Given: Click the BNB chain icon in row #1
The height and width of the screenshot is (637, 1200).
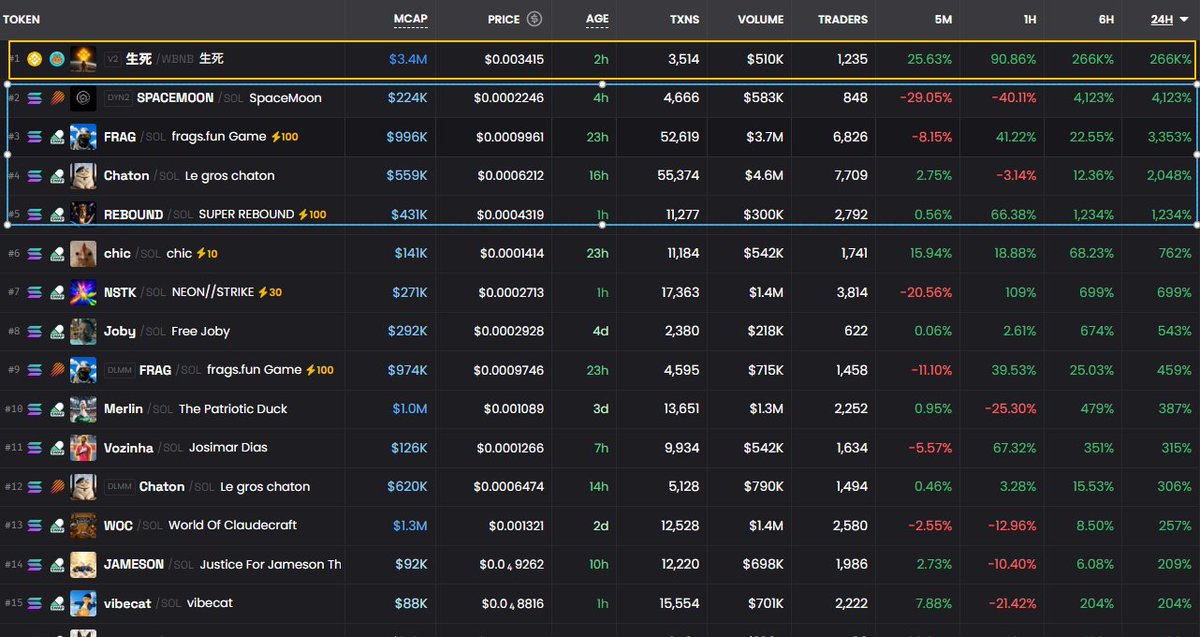Looking at the screenshot, I should pos(35,59).
